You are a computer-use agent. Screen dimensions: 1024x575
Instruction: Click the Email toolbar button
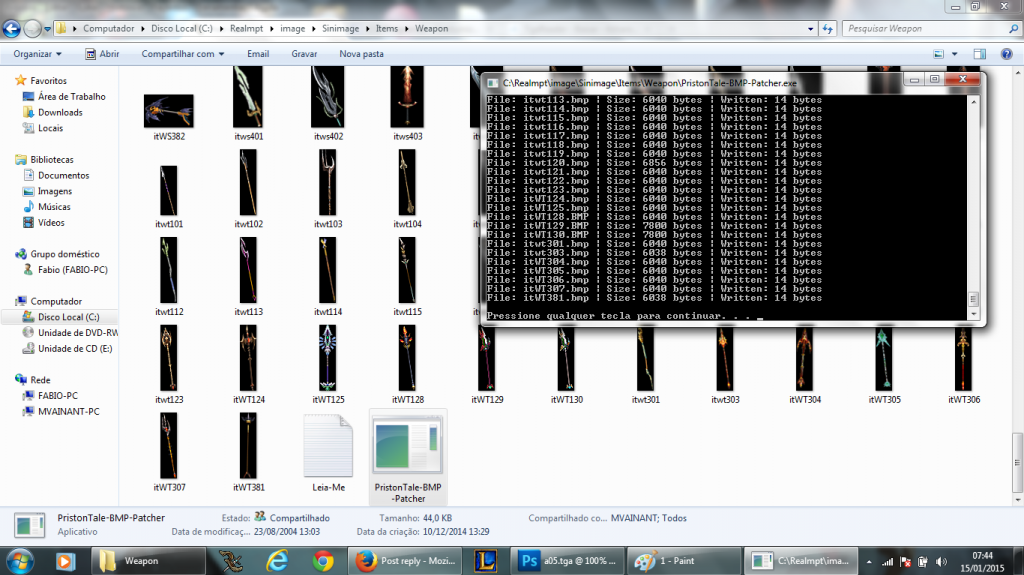point(258,54)
